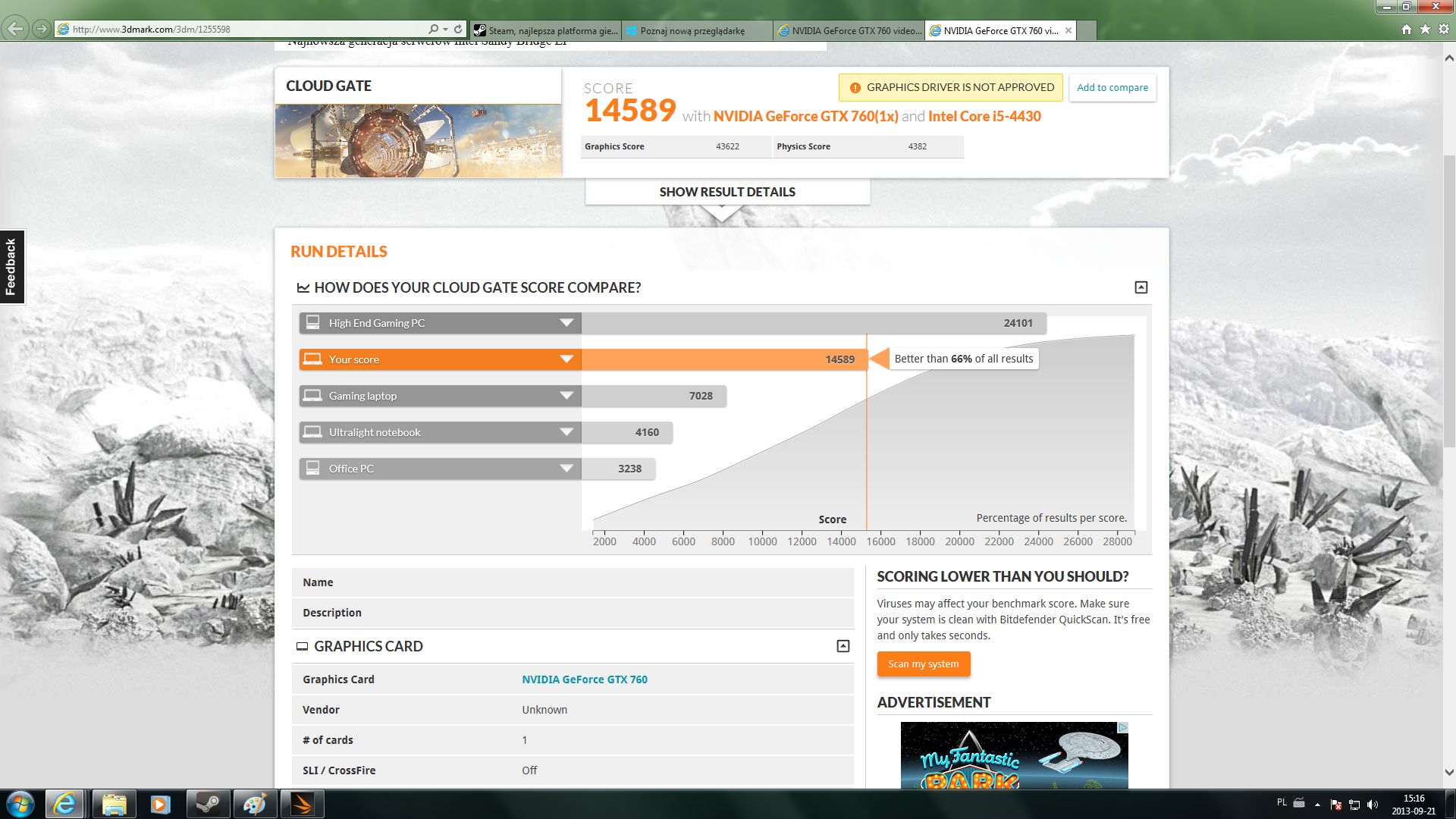This screenshot has width=1456, height=819.
Task: Expand Gaming laptop comparison dropdown
Action: coord(566,396)
